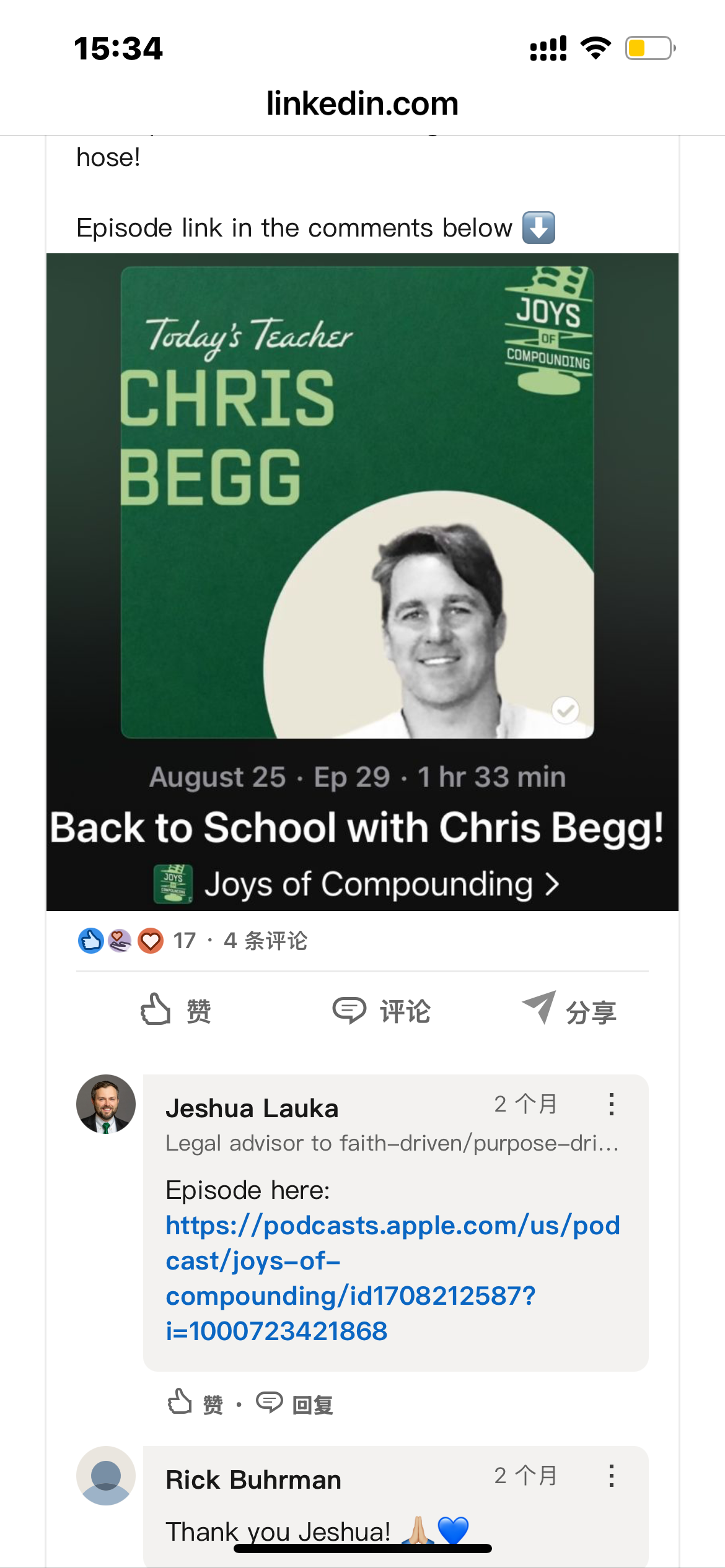Viewport: 725px width, 1568px height.
Task: Tap the linkedin.com address bar
Action: point(362,103)
